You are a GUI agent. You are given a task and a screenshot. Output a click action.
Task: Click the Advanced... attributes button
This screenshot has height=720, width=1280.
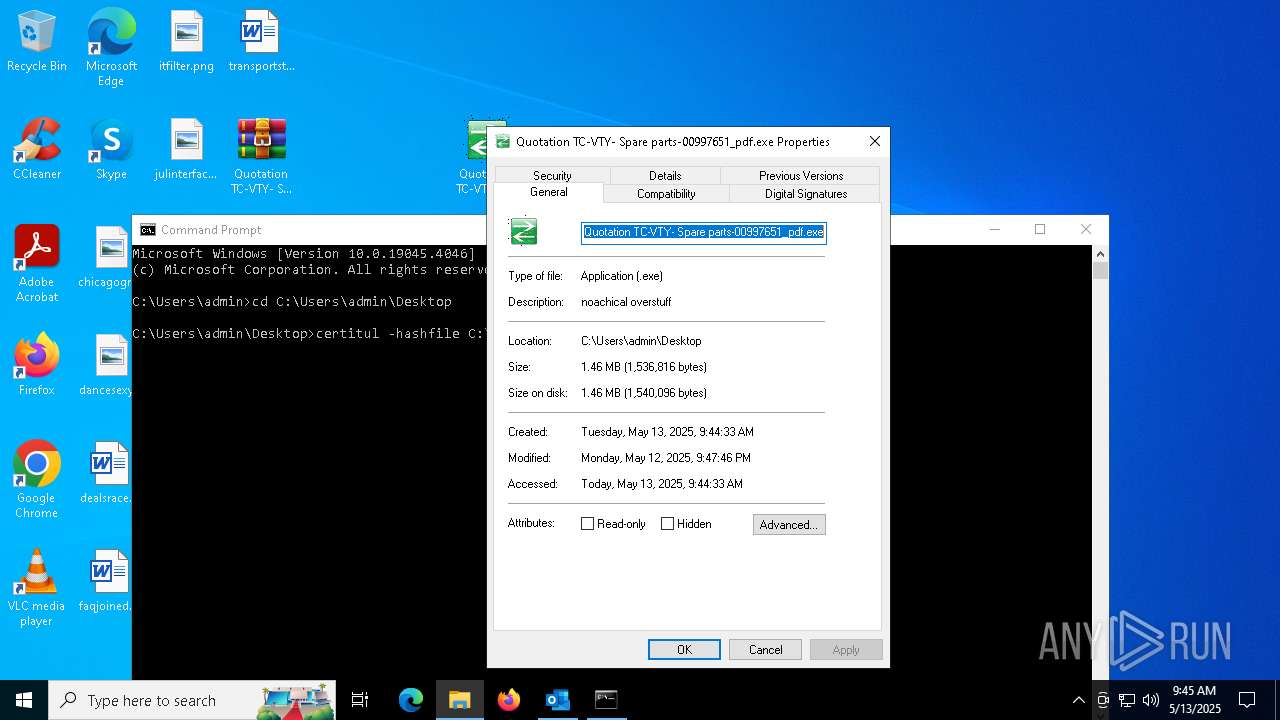pyautogui.click(x=789, y=525)
